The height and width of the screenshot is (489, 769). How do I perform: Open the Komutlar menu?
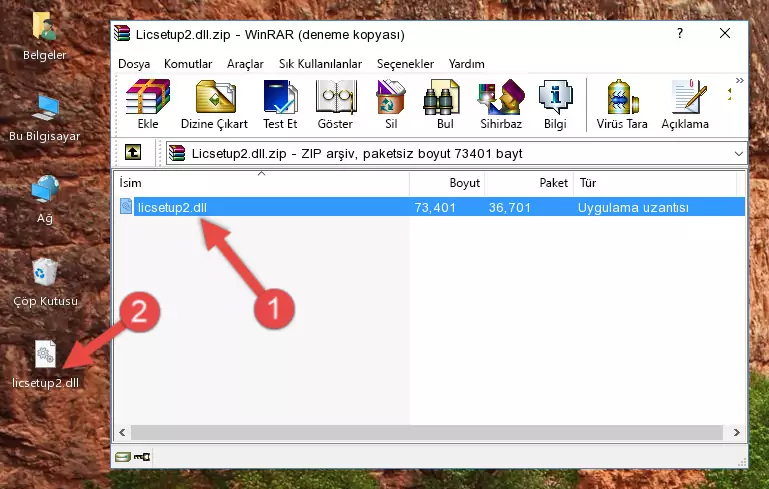[x=188, y=64]
